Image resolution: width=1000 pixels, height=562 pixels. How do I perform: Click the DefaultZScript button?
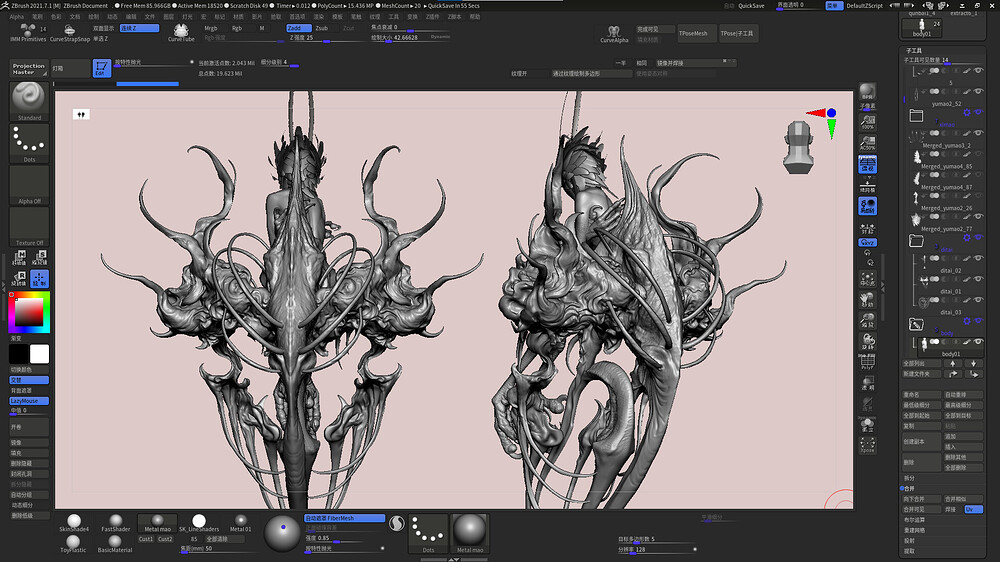(x=864, y=6)
